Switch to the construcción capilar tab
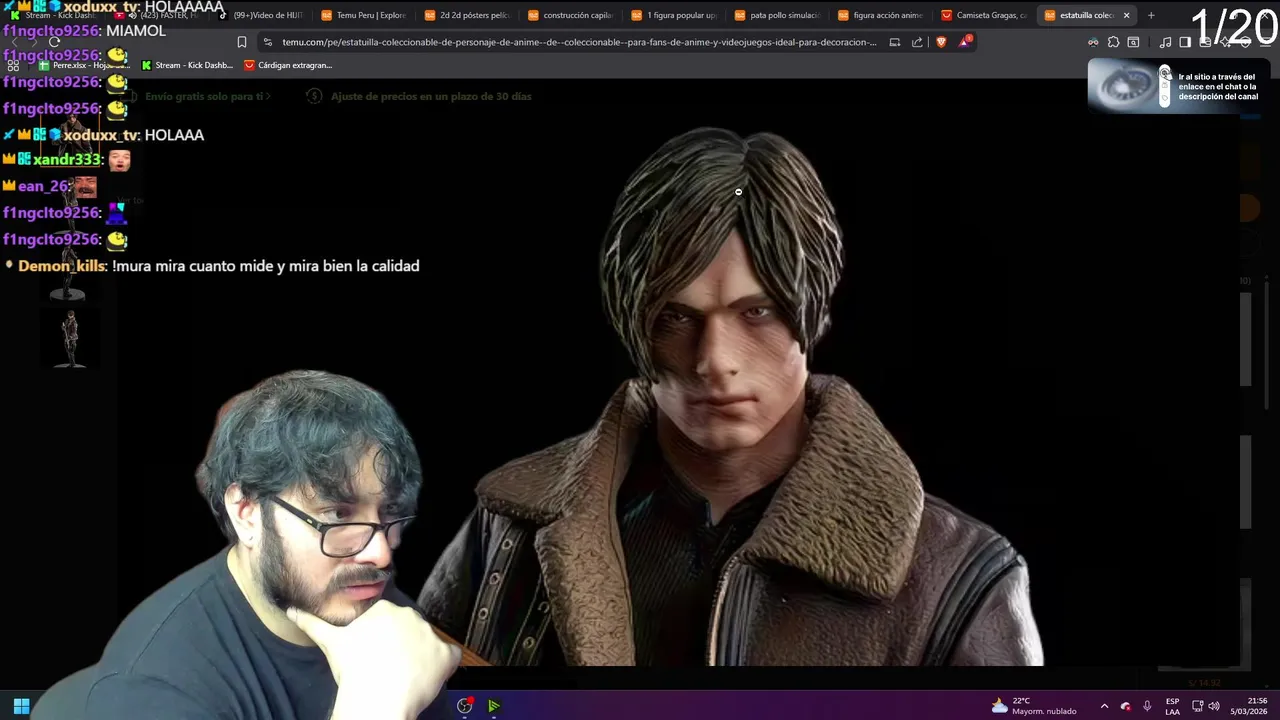Viewport: 1280px width, 720px height. pos(570,15)
